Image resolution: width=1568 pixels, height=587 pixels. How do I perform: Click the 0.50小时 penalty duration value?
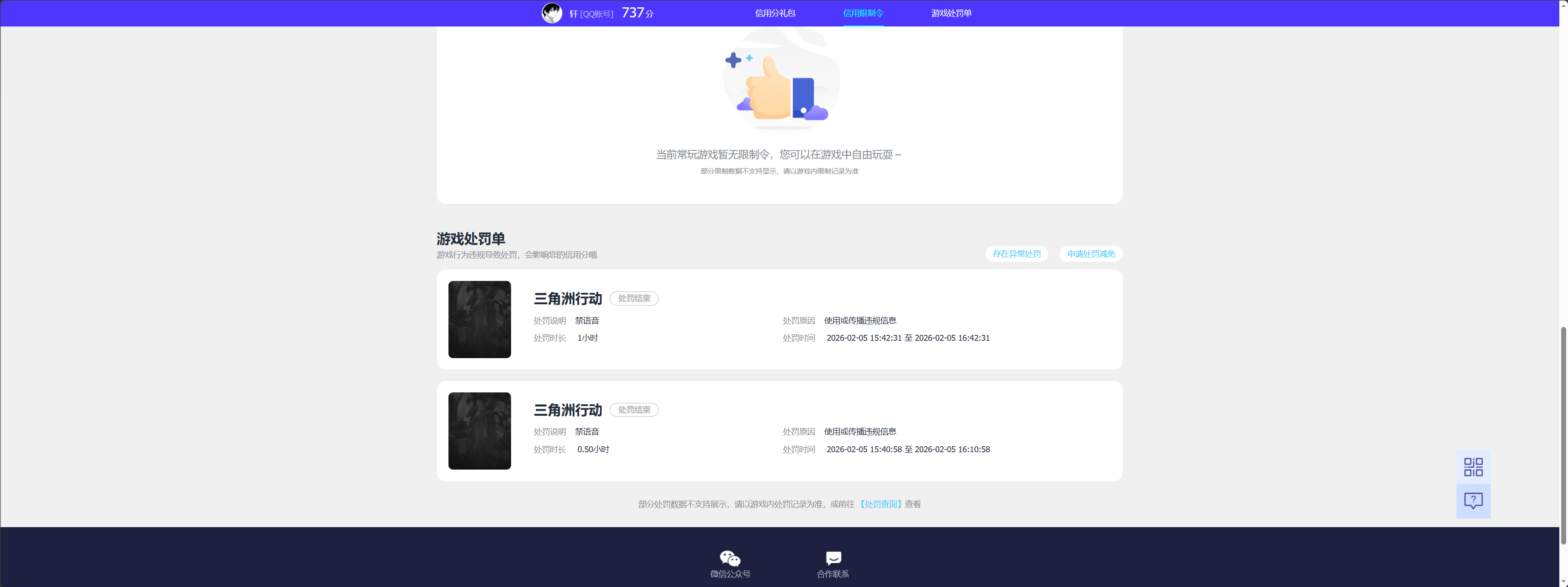coord(593,449)
